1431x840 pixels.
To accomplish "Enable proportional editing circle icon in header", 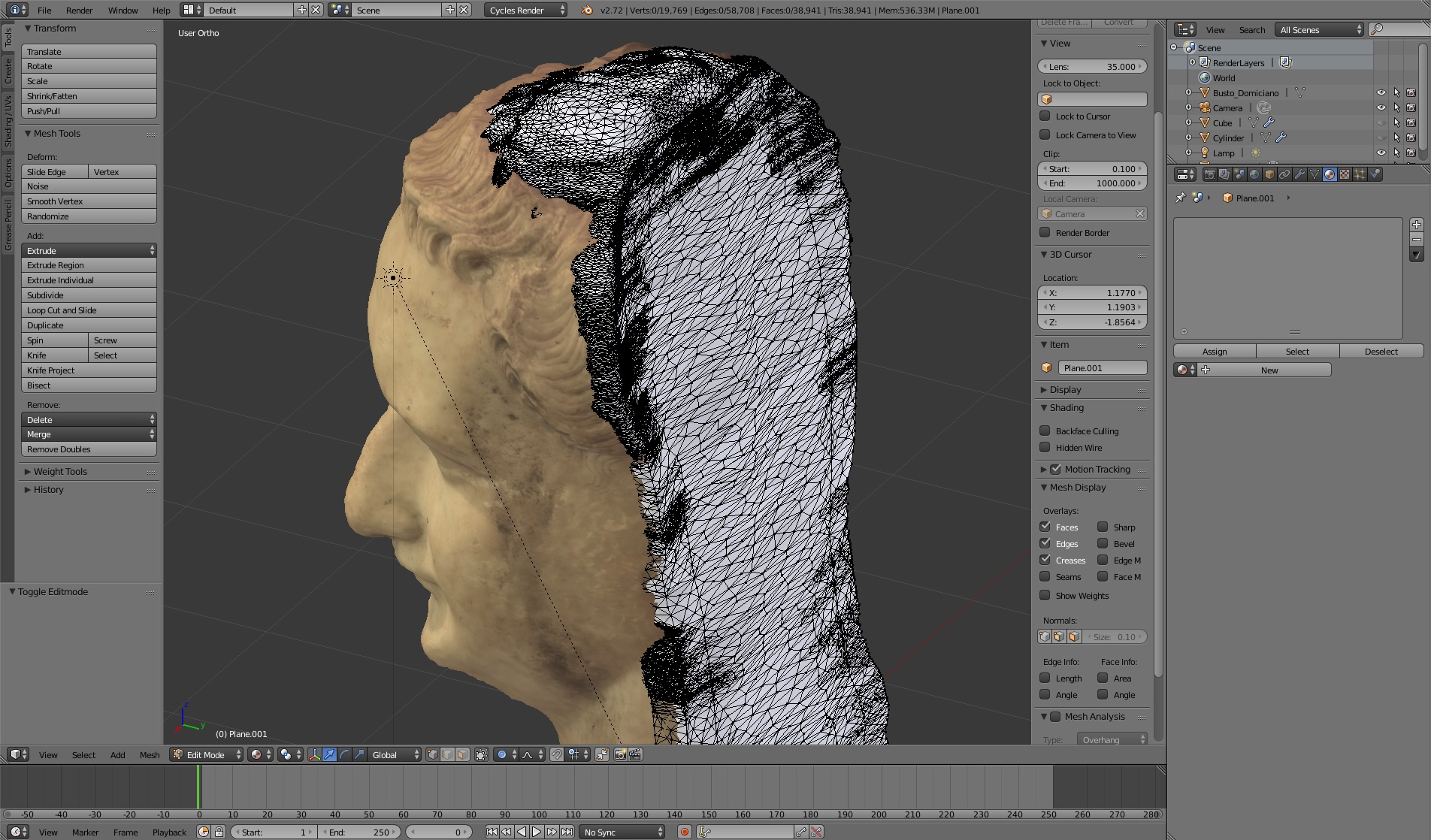I will pos(501,754).
